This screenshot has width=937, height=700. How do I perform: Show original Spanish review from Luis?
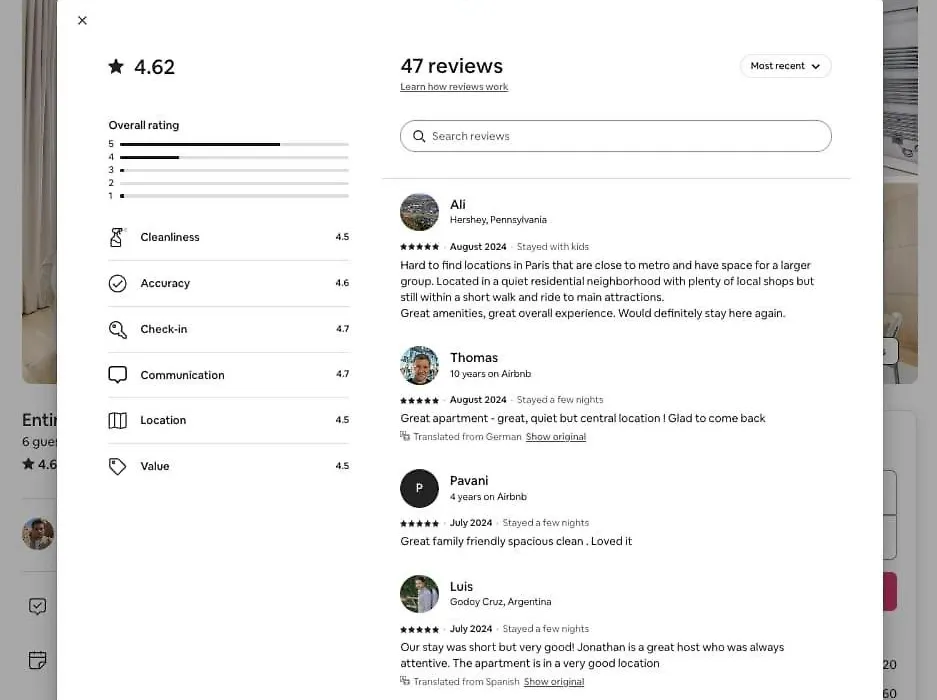(554, 682)
